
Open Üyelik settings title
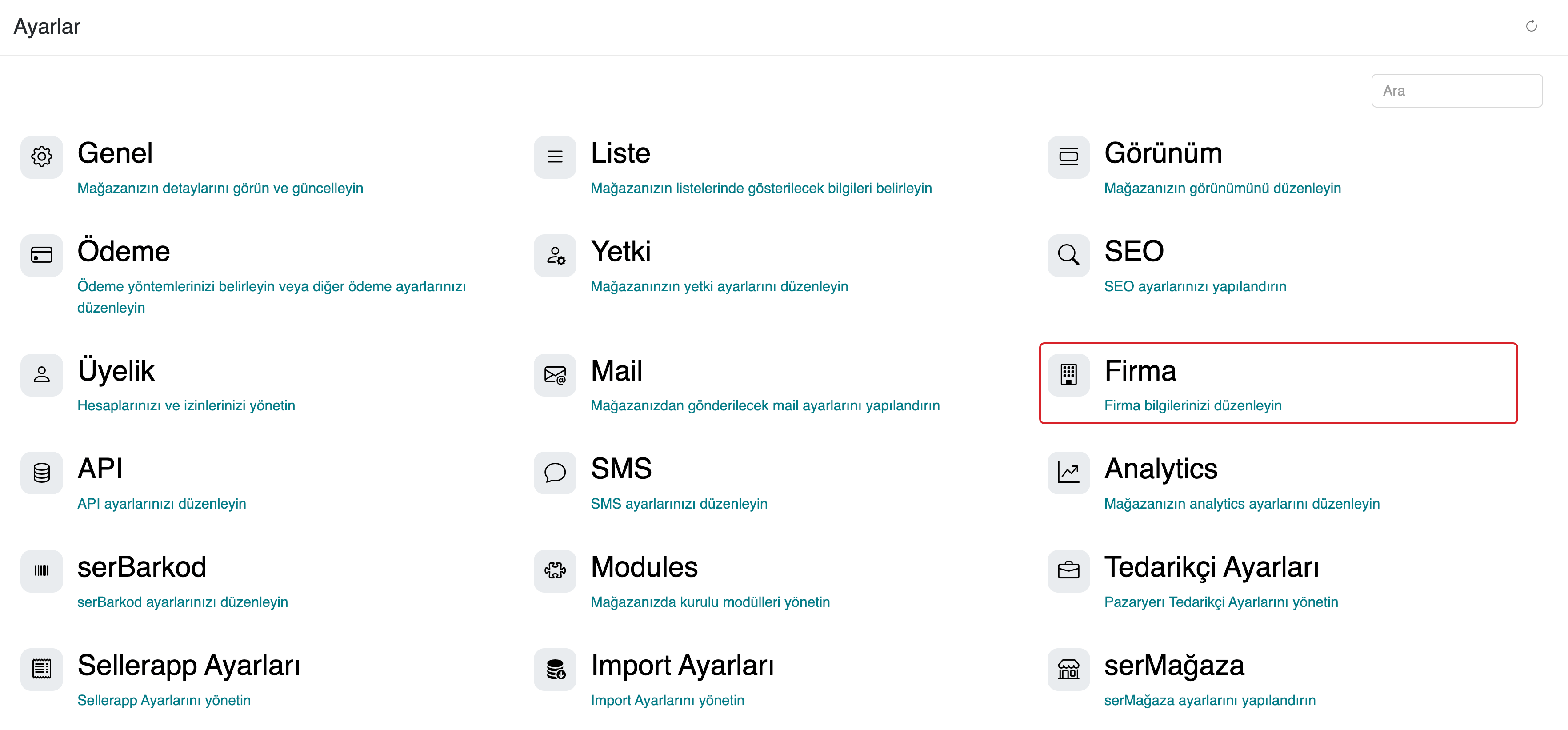[x=116, y=371]
